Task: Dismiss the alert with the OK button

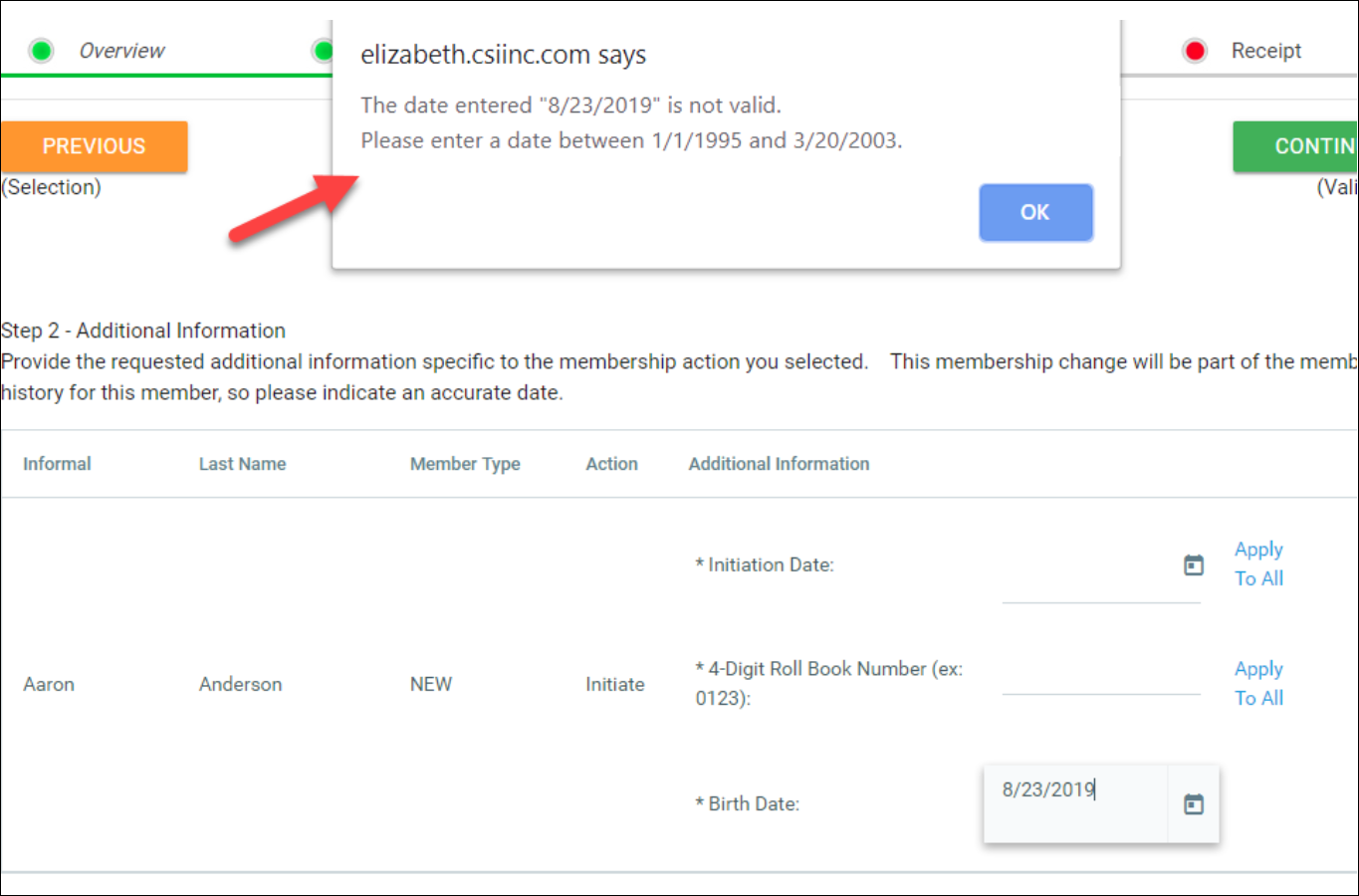Action: tap(1034, 212)
